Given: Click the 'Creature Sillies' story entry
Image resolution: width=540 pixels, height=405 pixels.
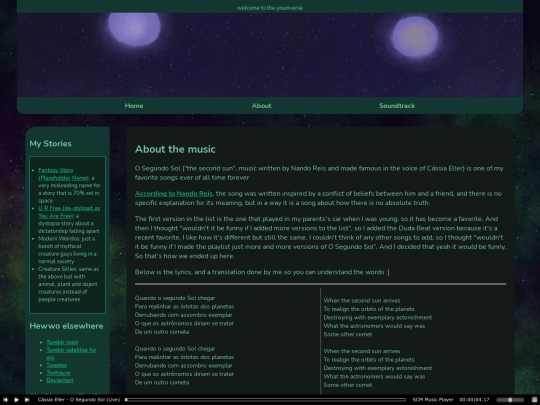Looking at the screenshot, I should click(68, 284).
